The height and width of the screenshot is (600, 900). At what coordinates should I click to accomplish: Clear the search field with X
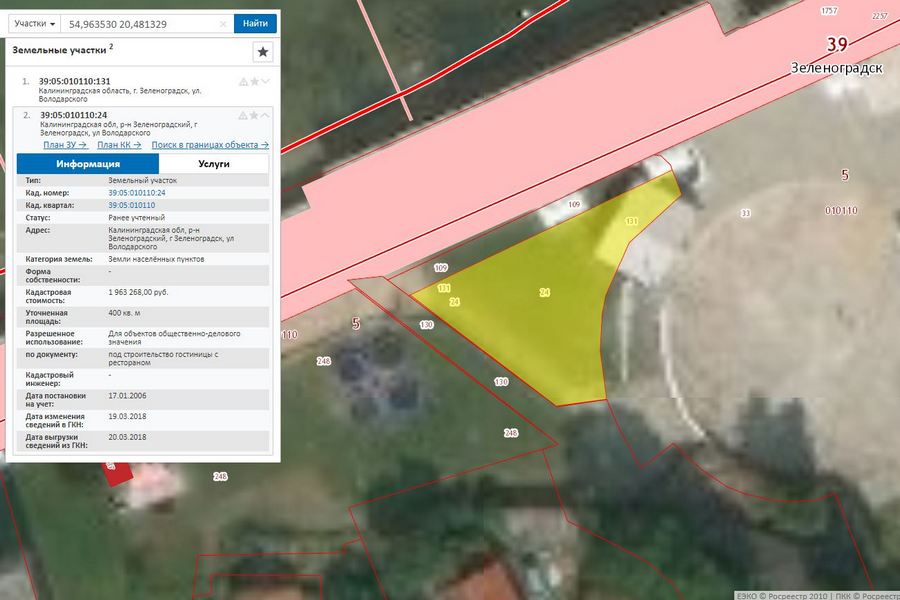223,23
